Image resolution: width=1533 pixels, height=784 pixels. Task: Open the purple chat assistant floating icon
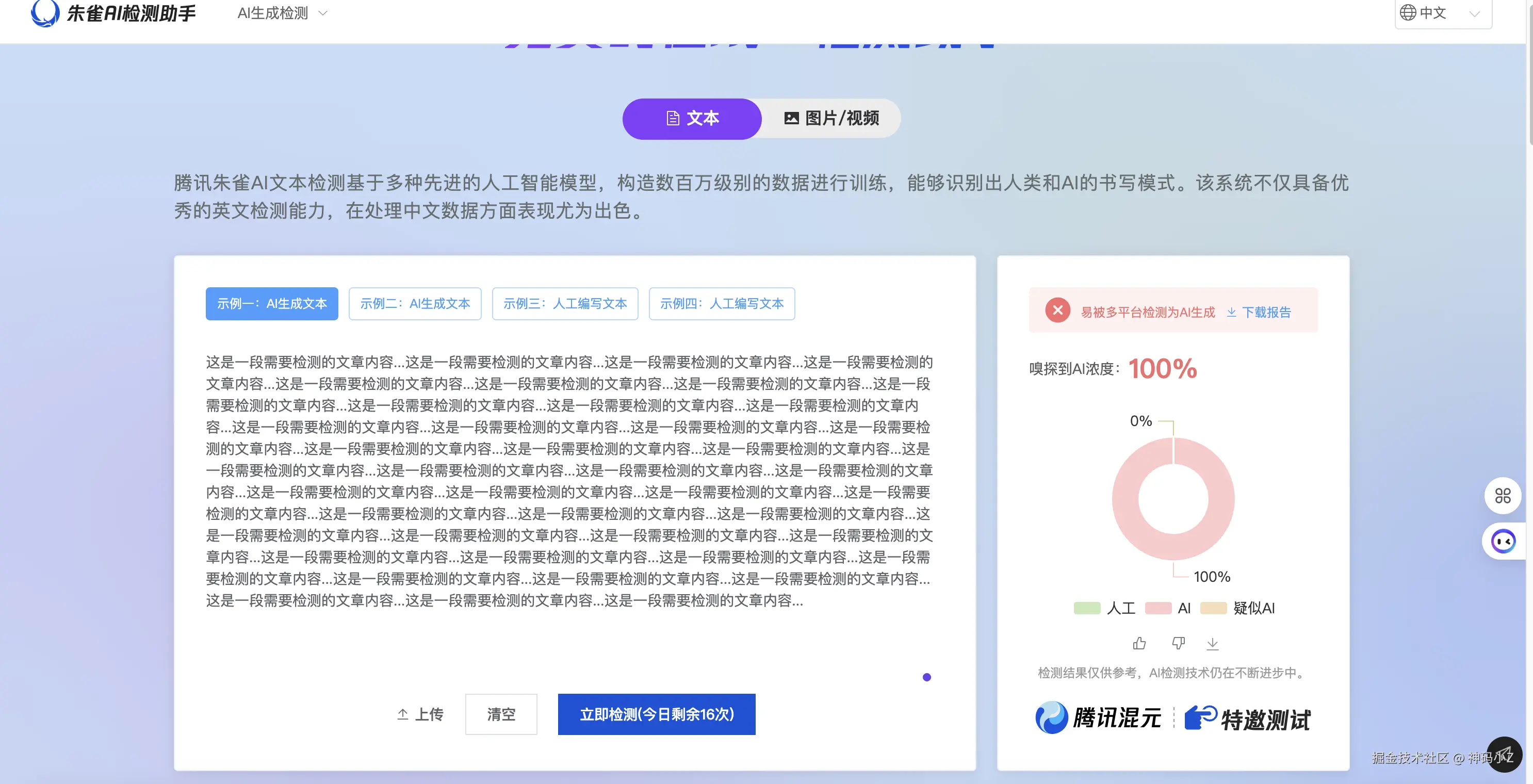click(x=1503, y=541)
